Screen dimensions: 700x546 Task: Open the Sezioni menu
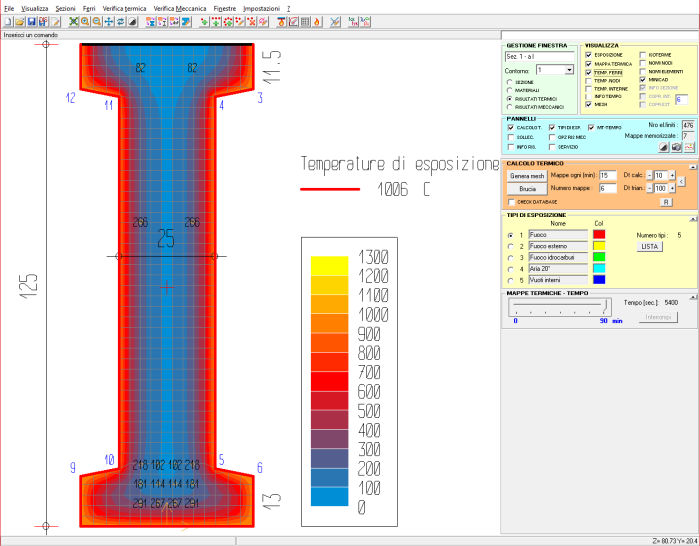65,7
